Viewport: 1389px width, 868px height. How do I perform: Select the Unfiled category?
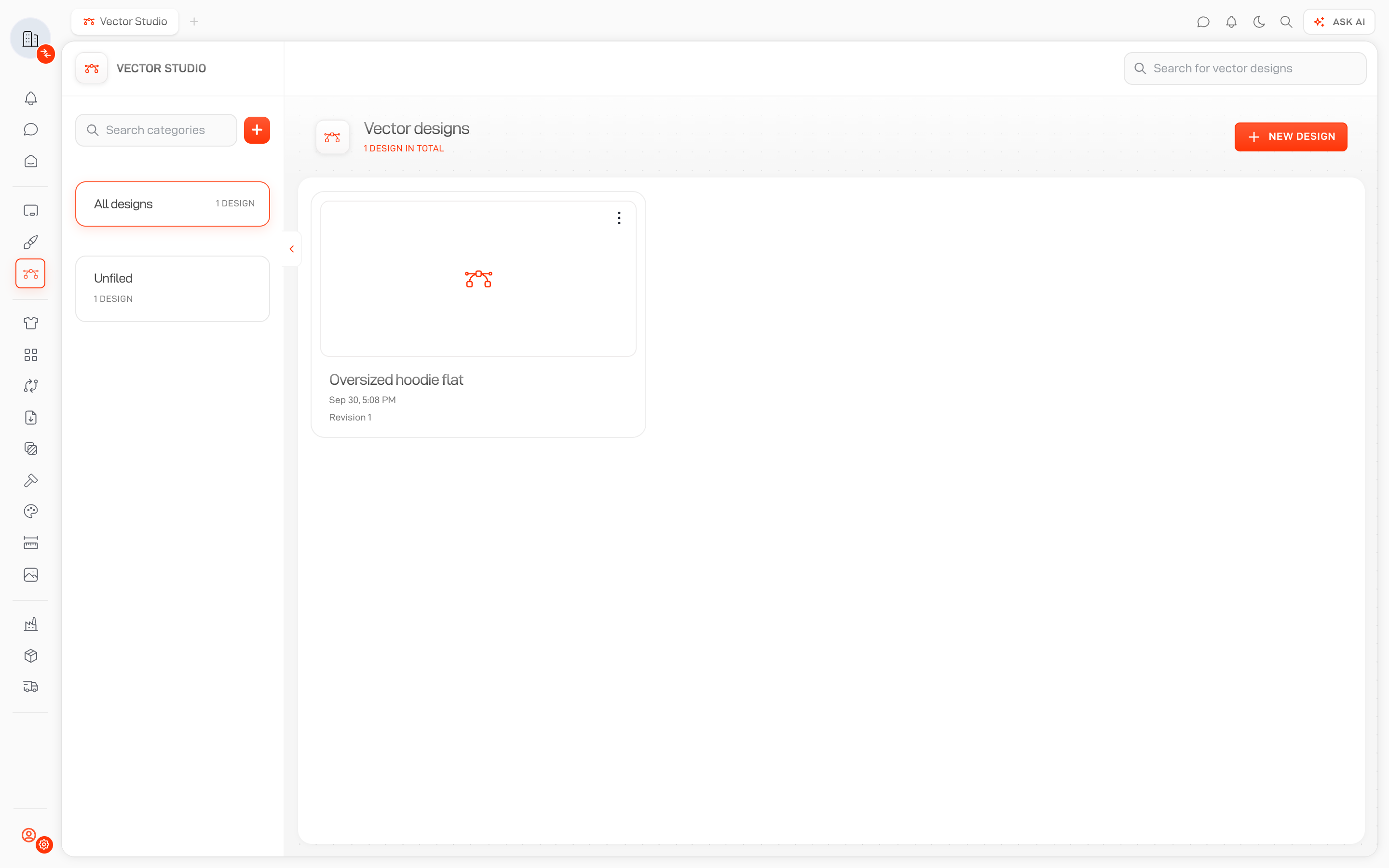[173, 289]
